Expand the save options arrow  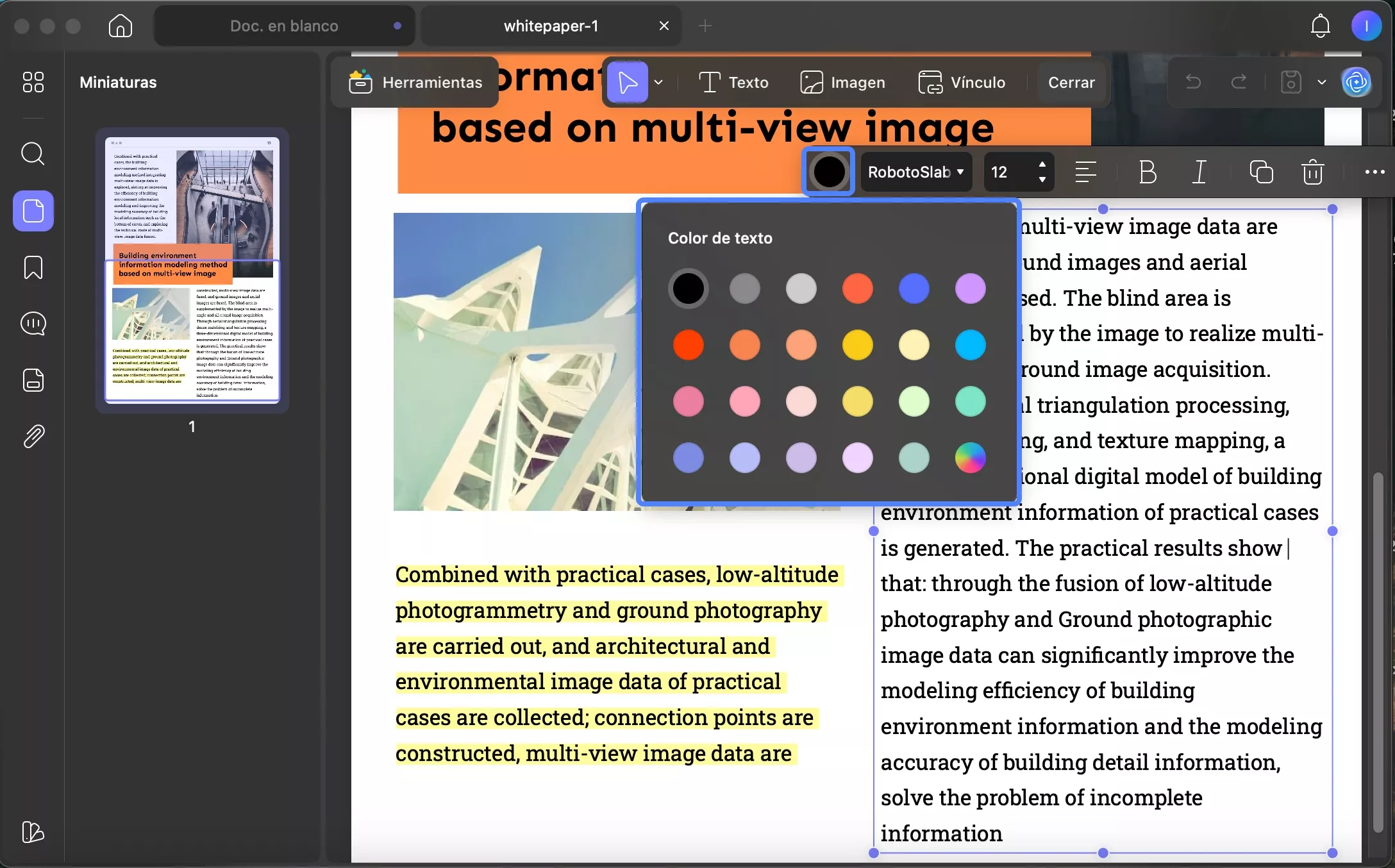tap(1321, 82)
